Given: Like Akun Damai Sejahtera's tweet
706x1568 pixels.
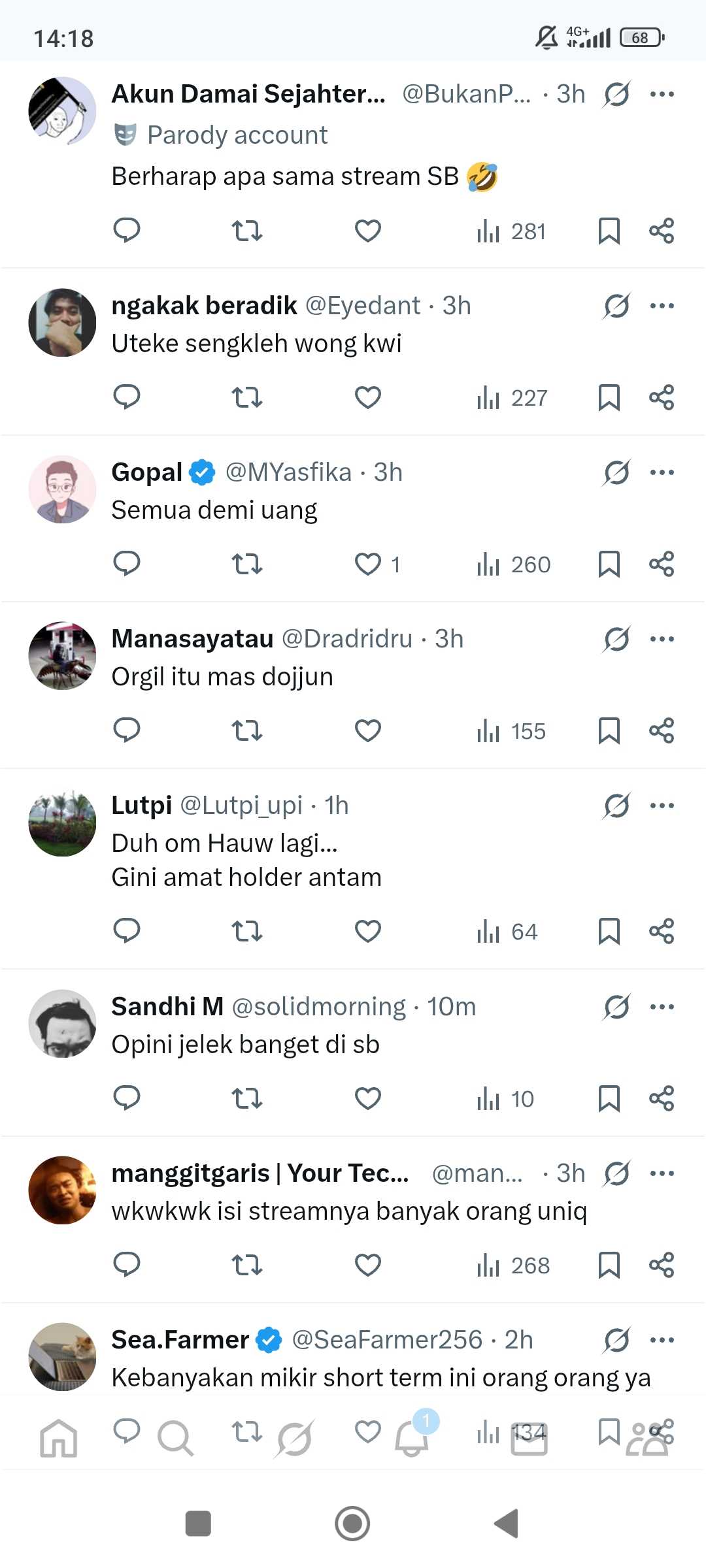Looking at the screenshot, I should click(x=368, y=231).
